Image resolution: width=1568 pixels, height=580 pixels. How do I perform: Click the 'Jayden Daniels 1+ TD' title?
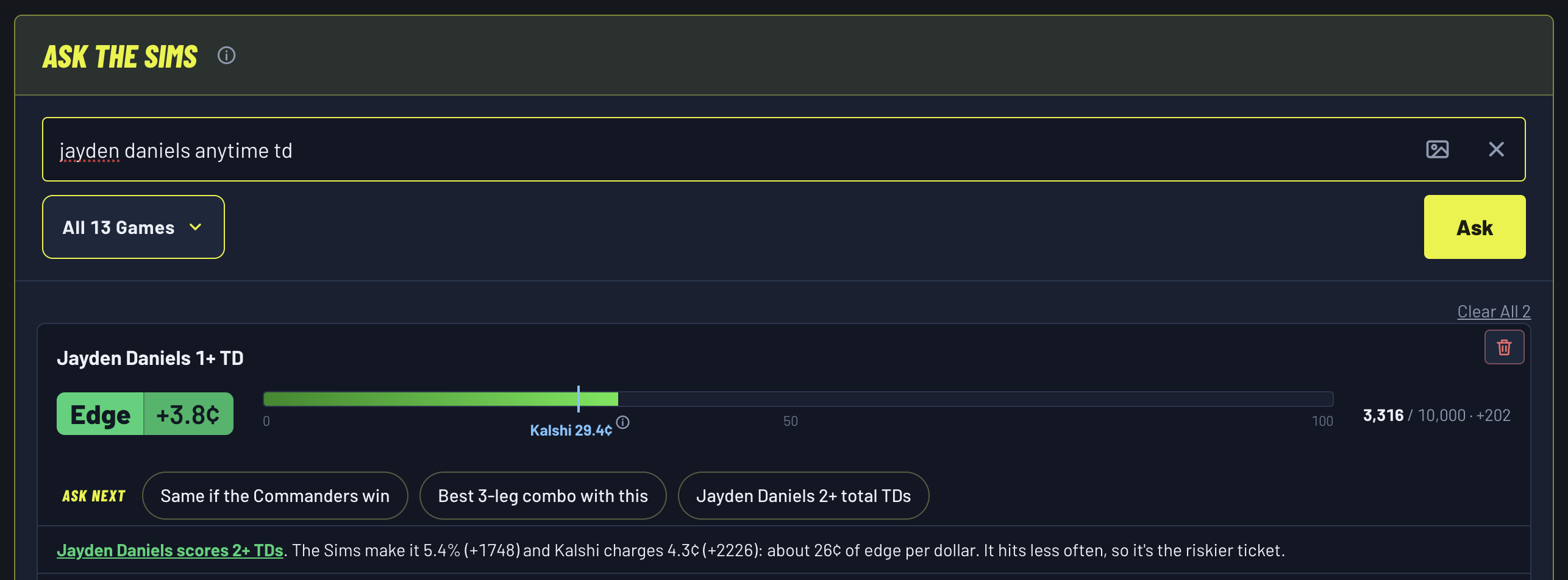pyautogui.click(x=150, y=358)
